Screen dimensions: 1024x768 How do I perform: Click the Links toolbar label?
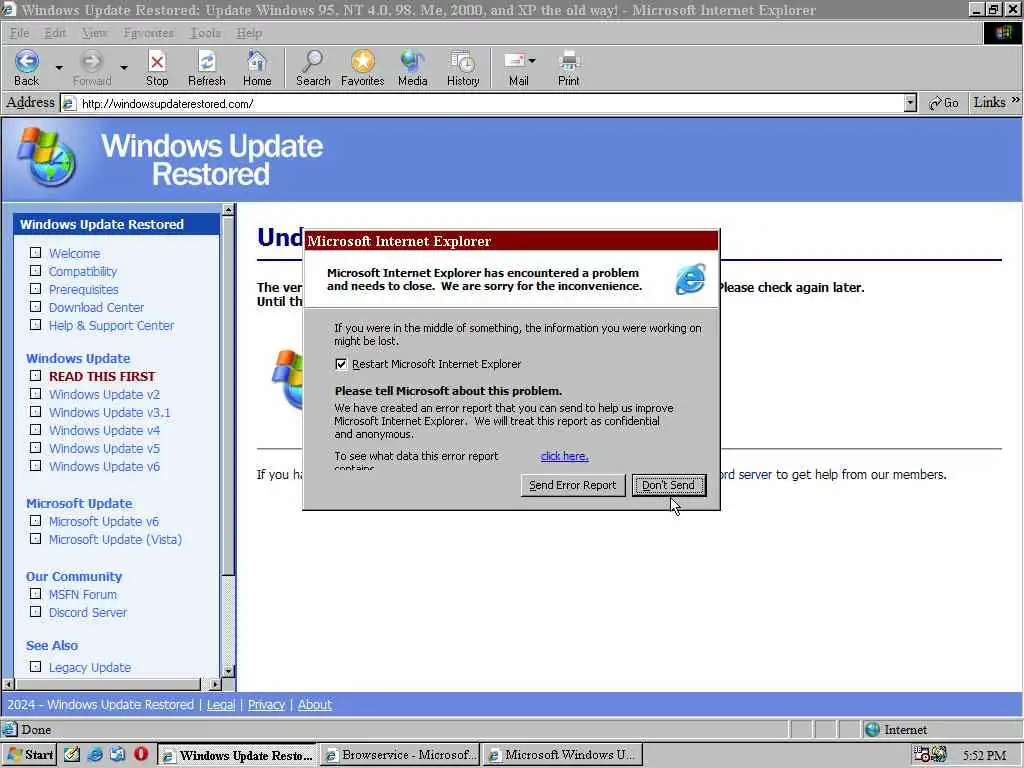(x=989, y=103)
